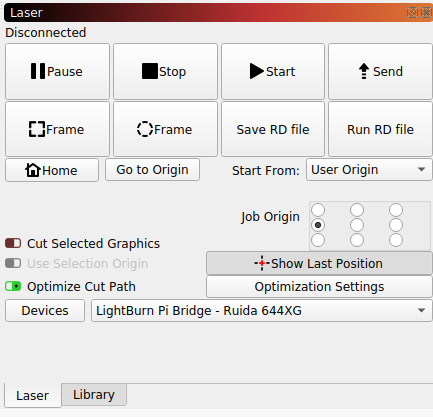Select center Job Origin radio button

[x=357, y=225]
